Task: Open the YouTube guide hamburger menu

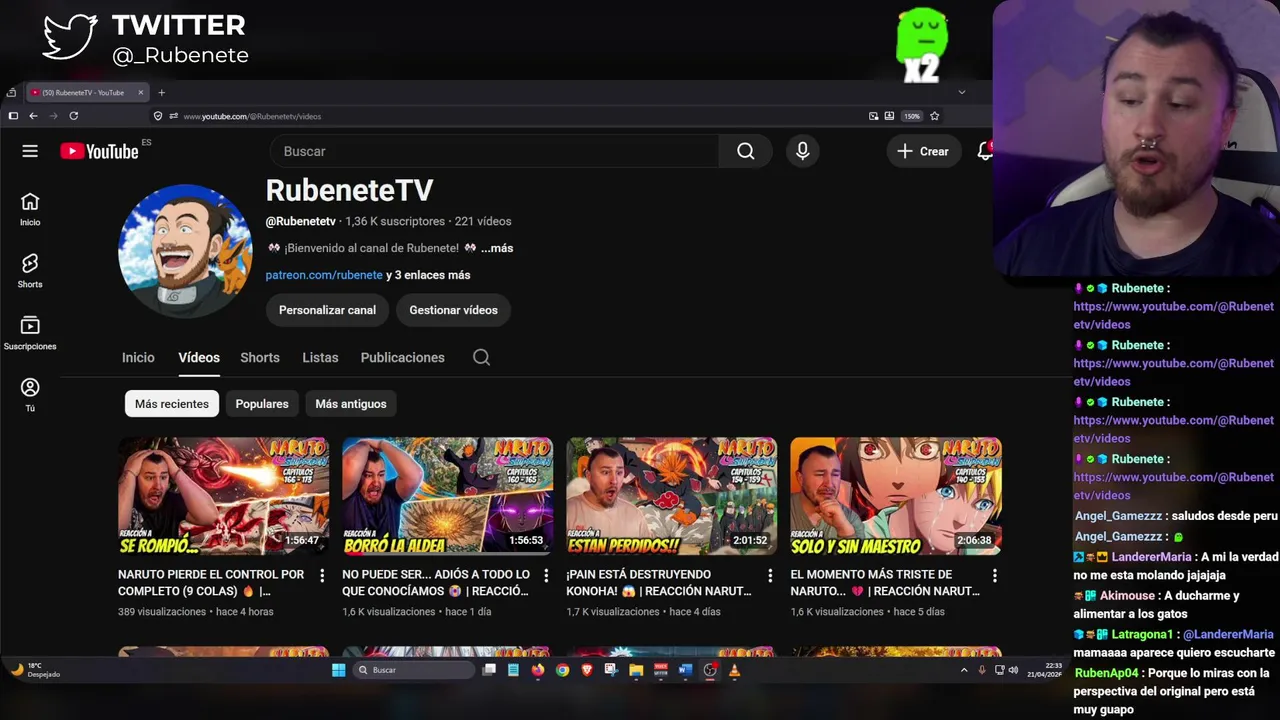Action: [30, 151]
